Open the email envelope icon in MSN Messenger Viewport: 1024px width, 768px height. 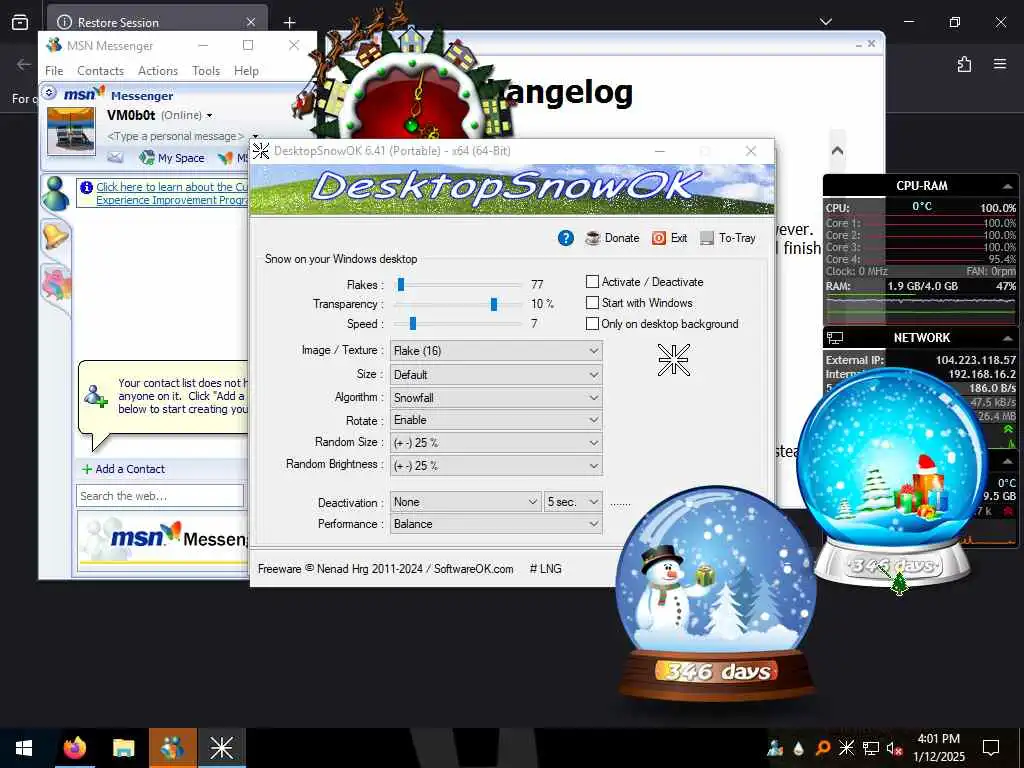point(116,157)
